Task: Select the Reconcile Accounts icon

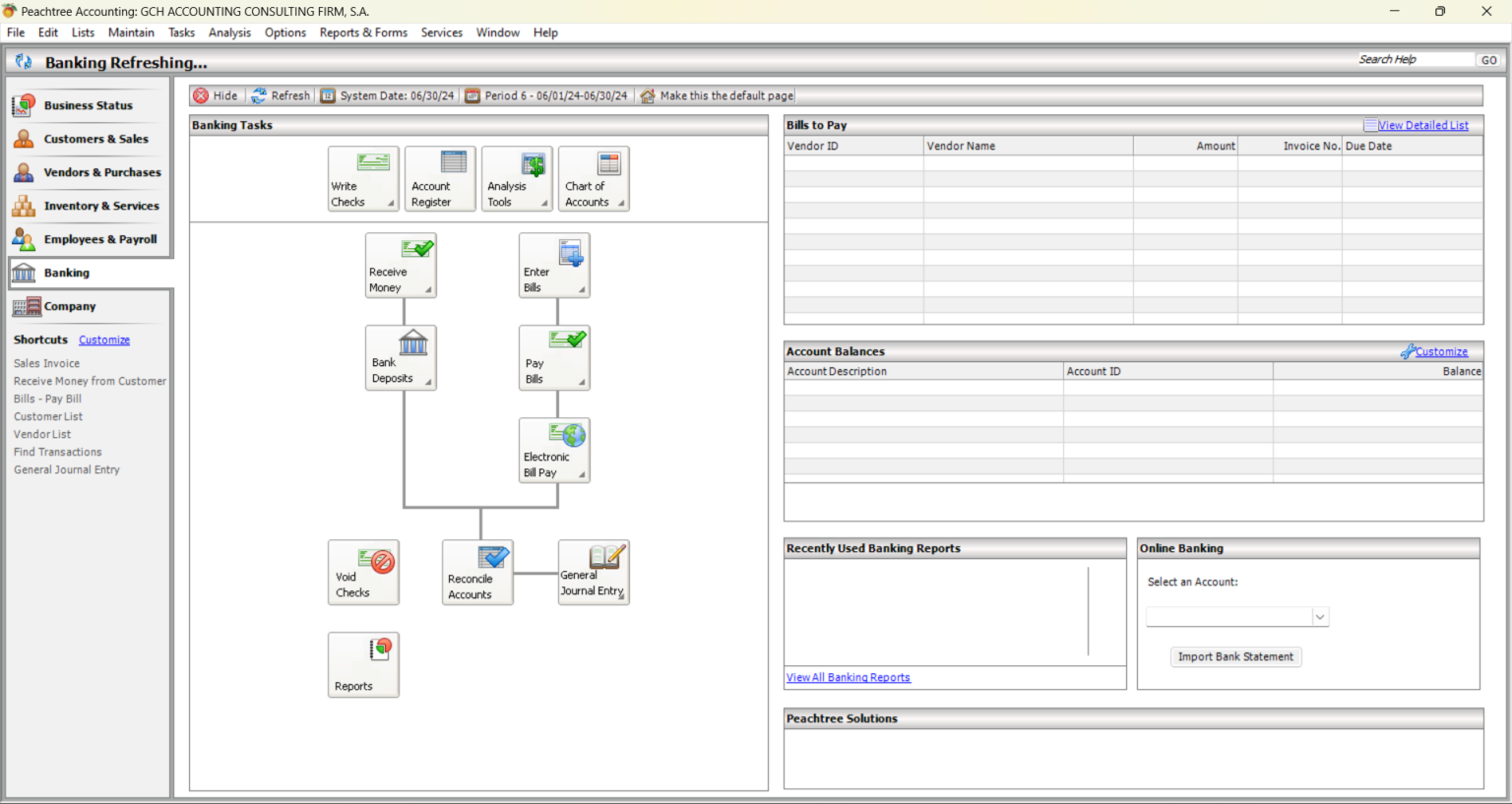Action: (x=477, y=572)
